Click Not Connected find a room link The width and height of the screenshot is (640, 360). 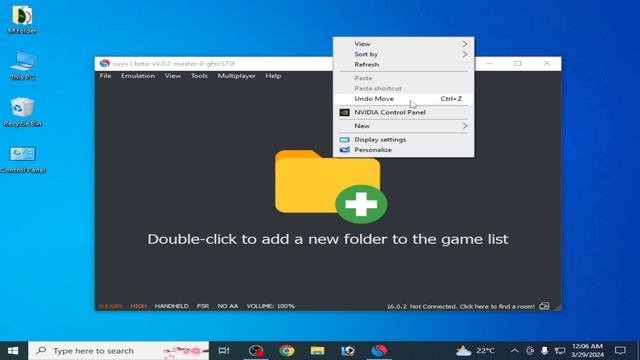472,306
